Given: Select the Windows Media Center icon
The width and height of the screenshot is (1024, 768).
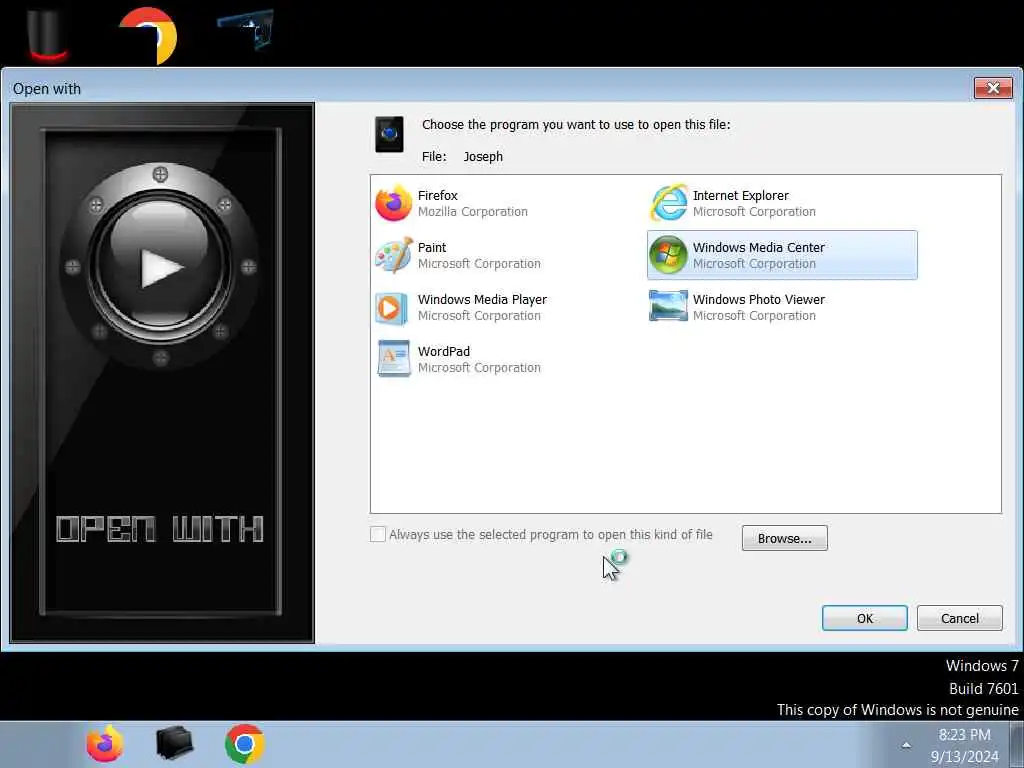Looking at the screenshot, I should (668, 255).
